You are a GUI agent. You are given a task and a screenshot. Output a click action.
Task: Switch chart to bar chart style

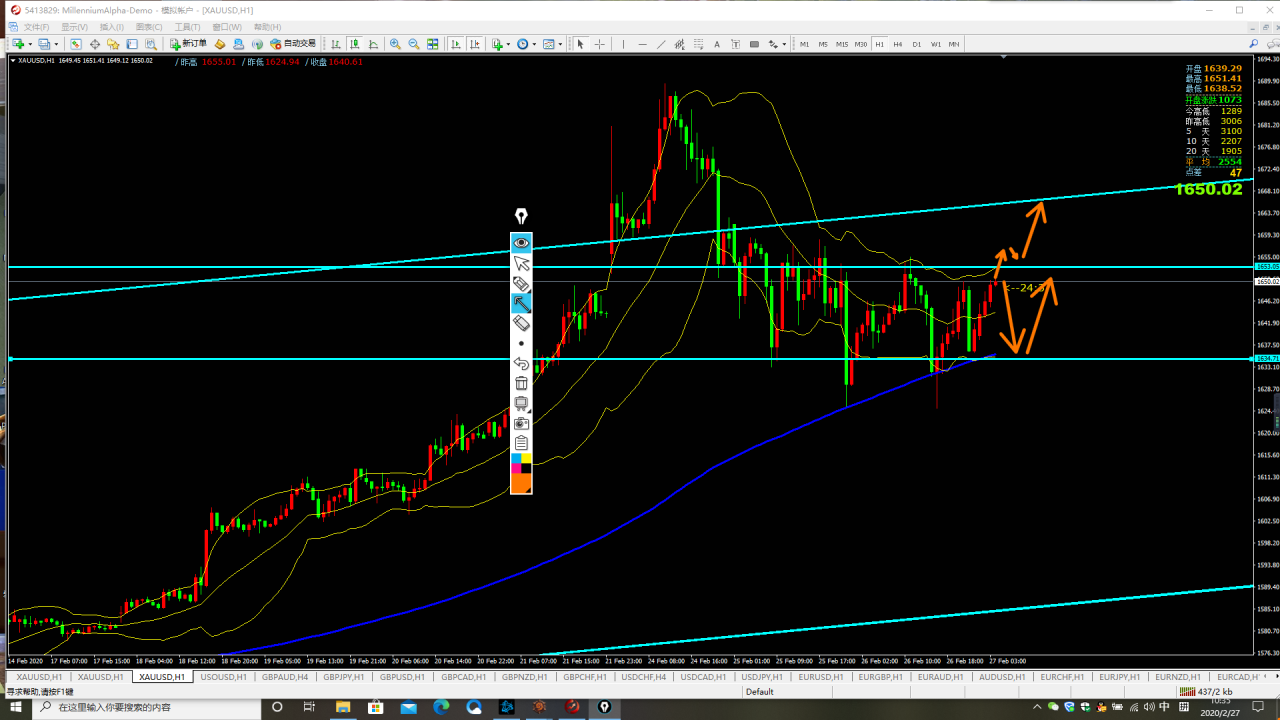pos(337,44)
